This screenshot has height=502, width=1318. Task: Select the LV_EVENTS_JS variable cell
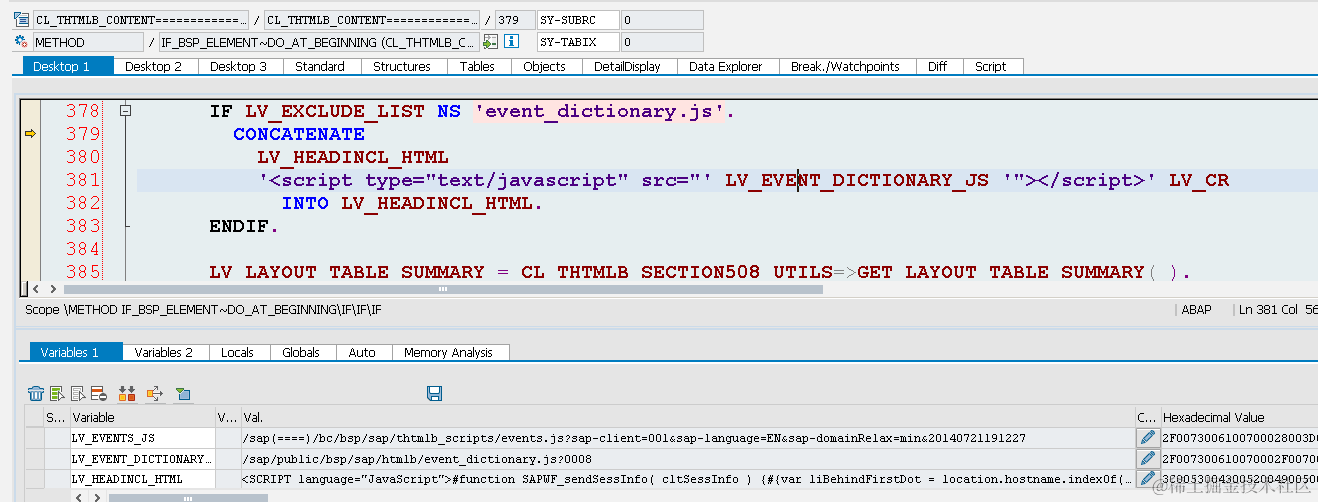click(142, 438)
